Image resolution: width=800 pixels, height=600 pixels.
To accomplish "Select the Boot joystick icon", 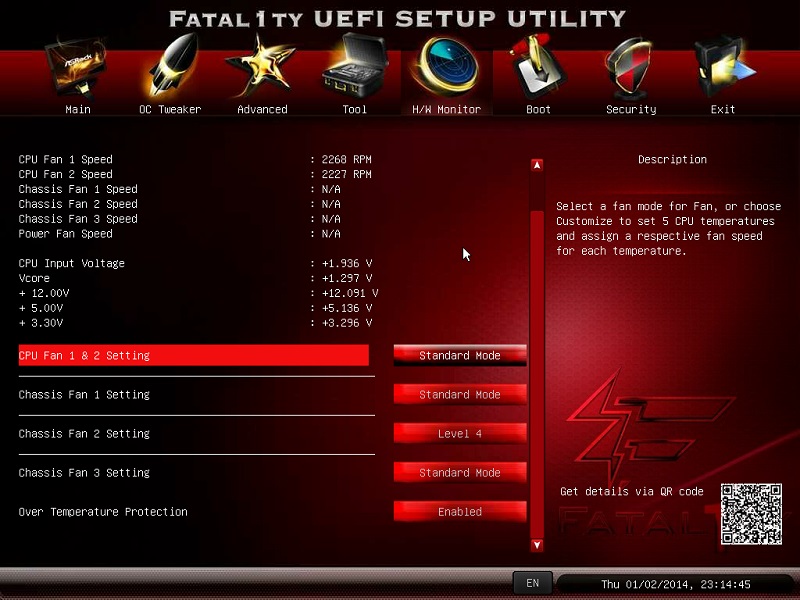I will pyautogui.click(x=538, y=68).
